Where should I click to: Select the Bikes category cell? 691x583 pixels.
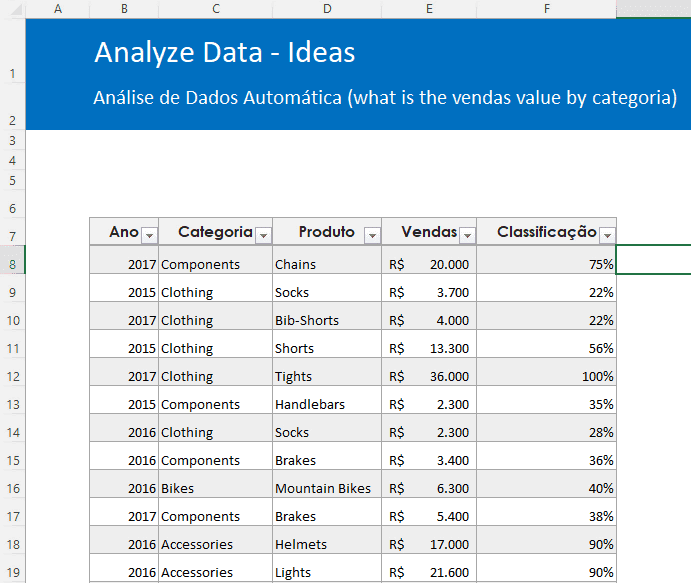click(215, 488)
